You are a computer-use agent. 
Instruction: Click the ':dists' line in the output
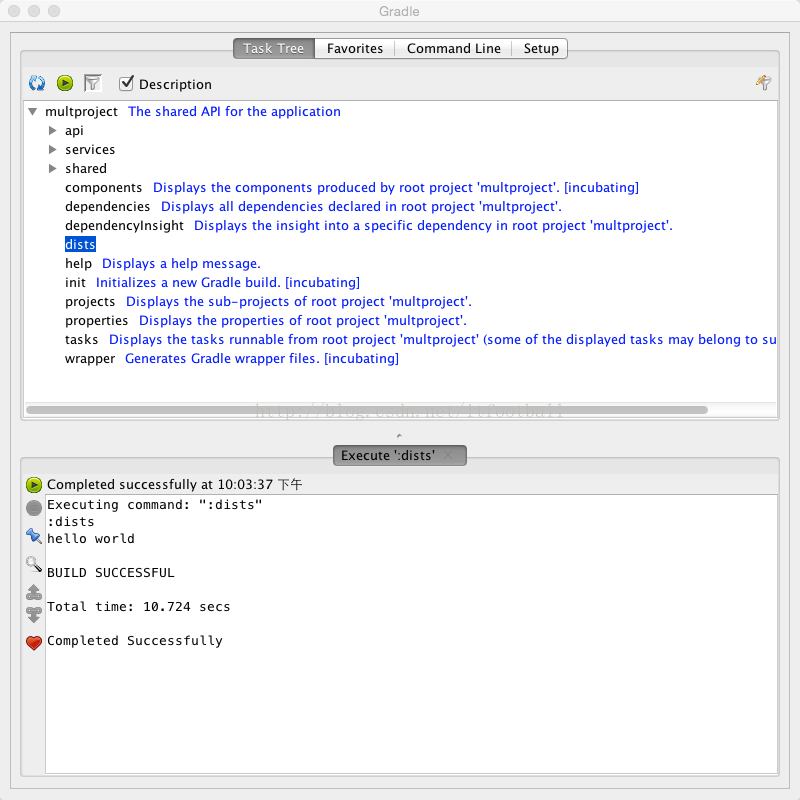click(x=70, y=522)
